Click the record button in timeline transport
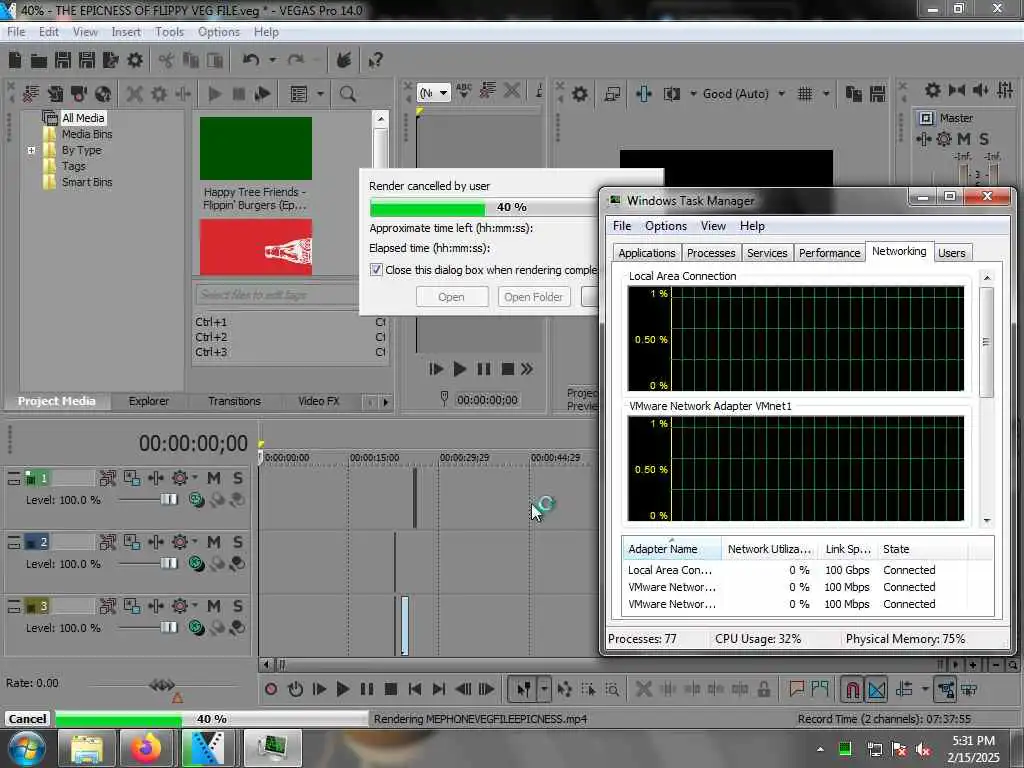Viewport: 1024px width, 768px height. pyautogui.click(x=271, y=689)
